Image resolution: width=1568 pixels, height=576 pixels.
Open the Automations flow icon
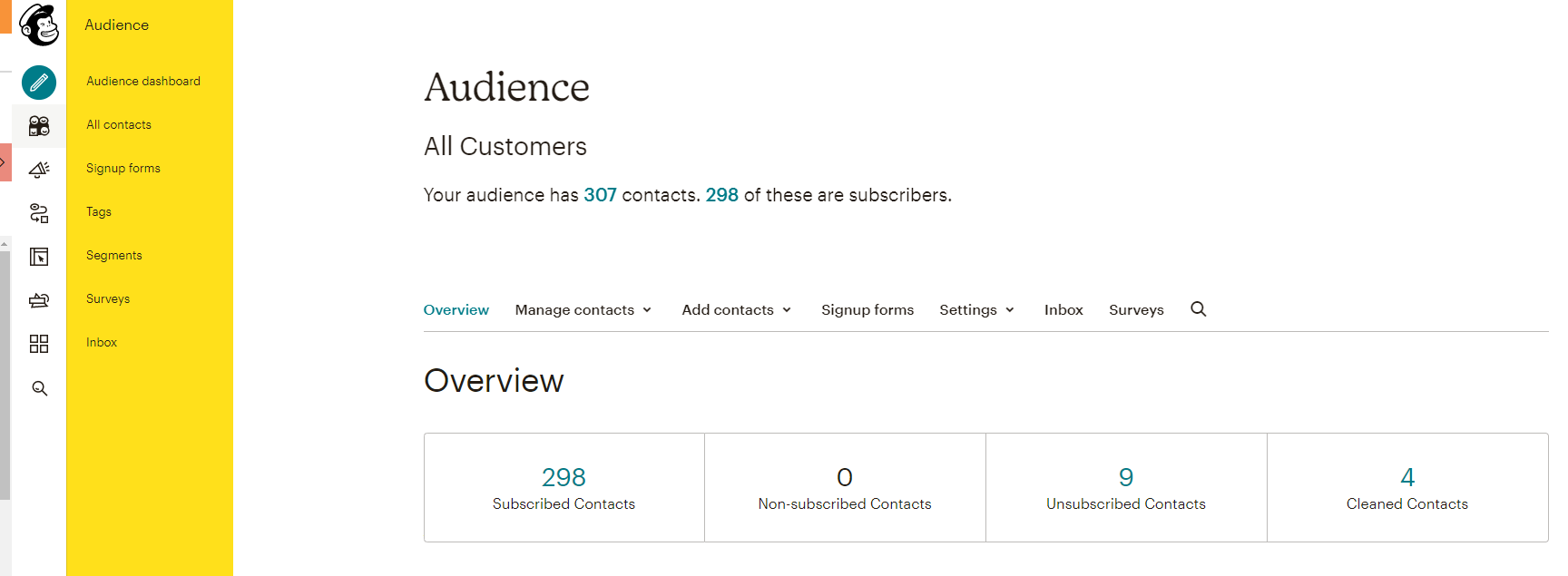pos(39,213)
